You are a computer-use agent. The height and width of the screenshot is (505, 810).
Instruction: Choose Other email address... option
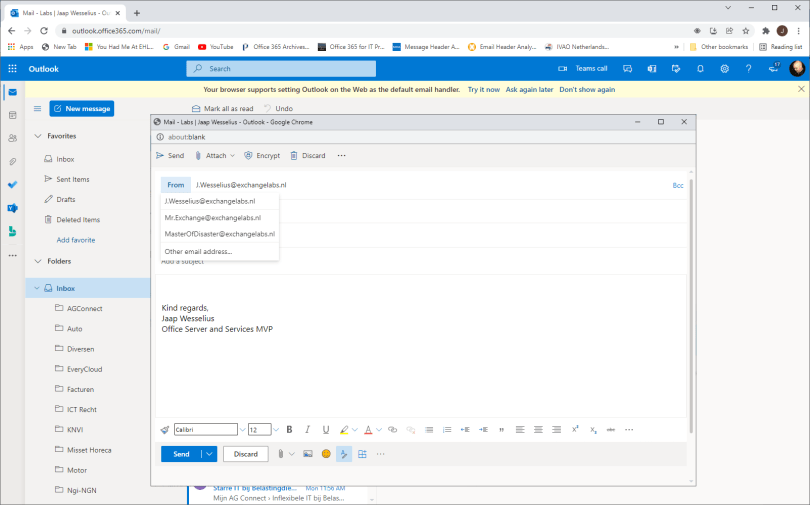[x=198, y=251]
